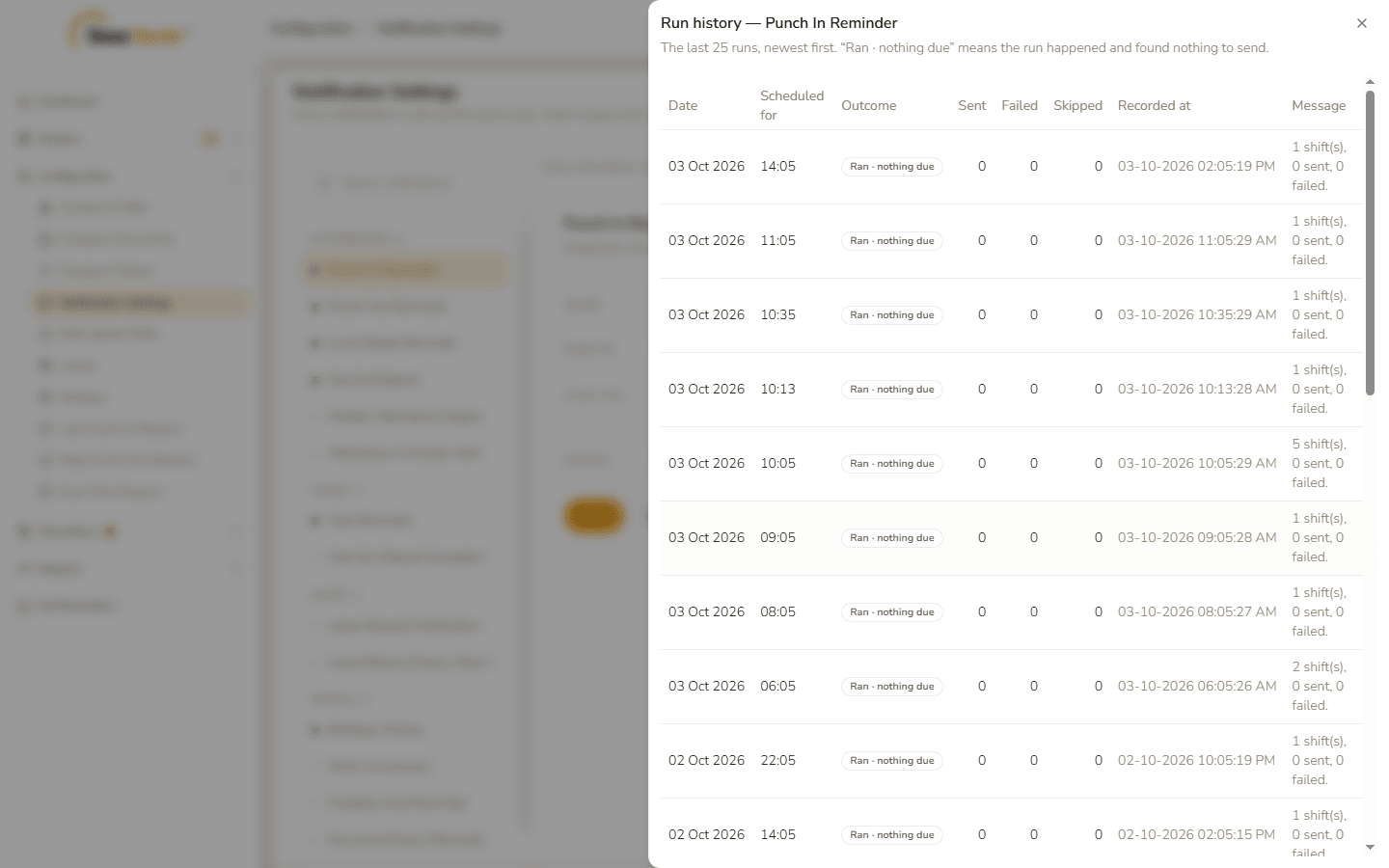The width and height of the screenshot is (1389, 868).
Task: Click the Failed column header
Action: [1020, 105]
